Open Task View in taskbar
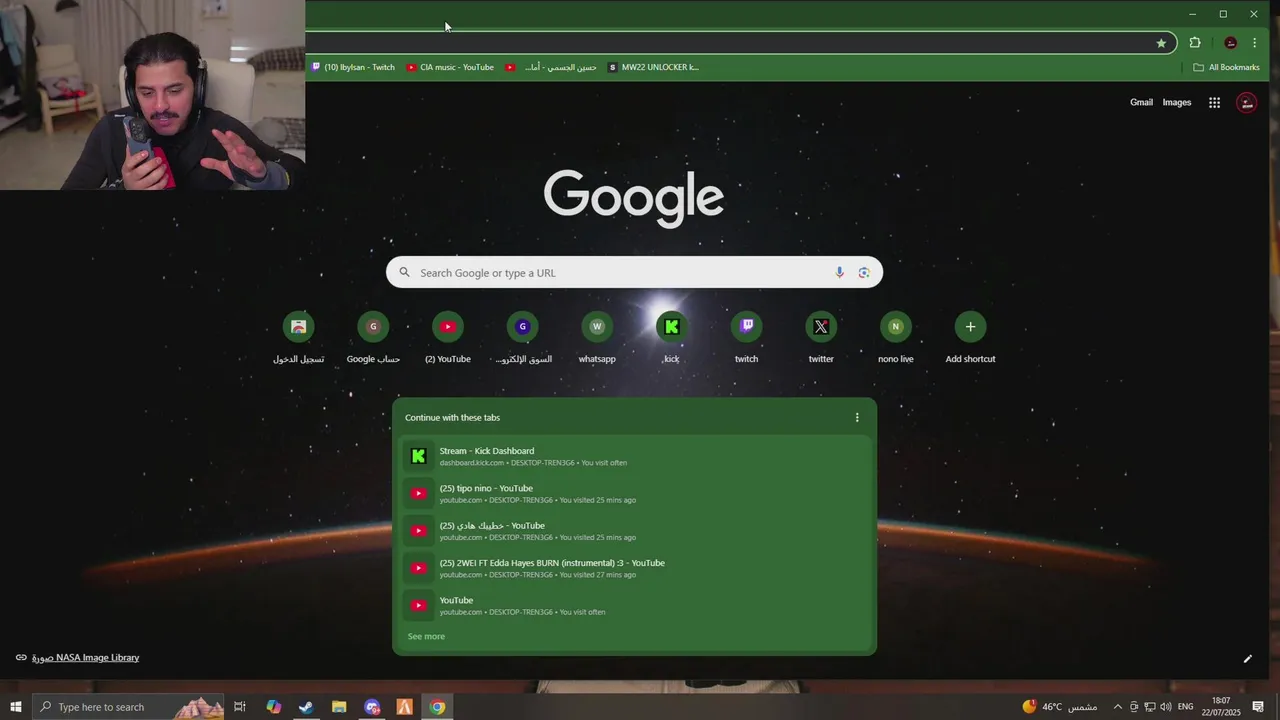Image resolution: width=1280 pixels, height=720 pixels. click(240, 707)
